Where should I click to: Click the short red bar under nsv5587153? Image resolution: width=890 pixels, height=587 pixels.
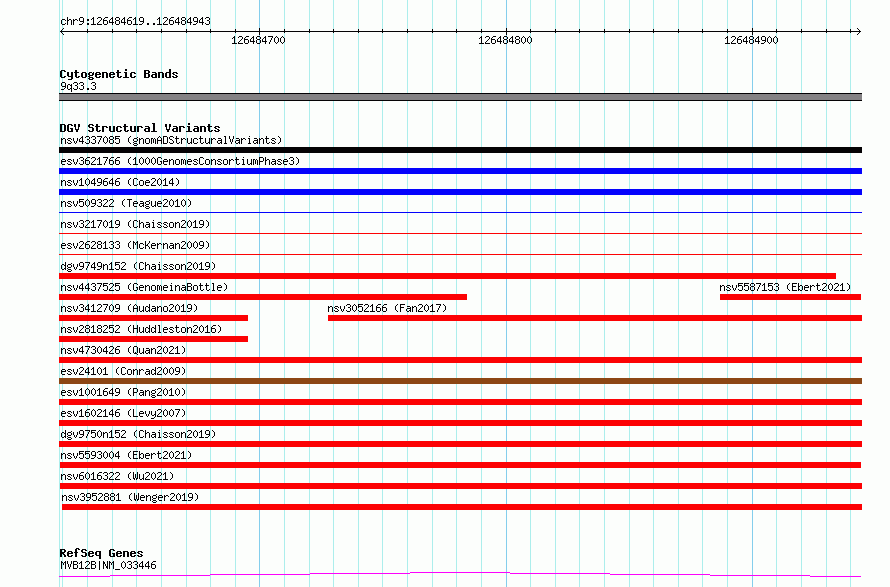click(x=790, y=297)
